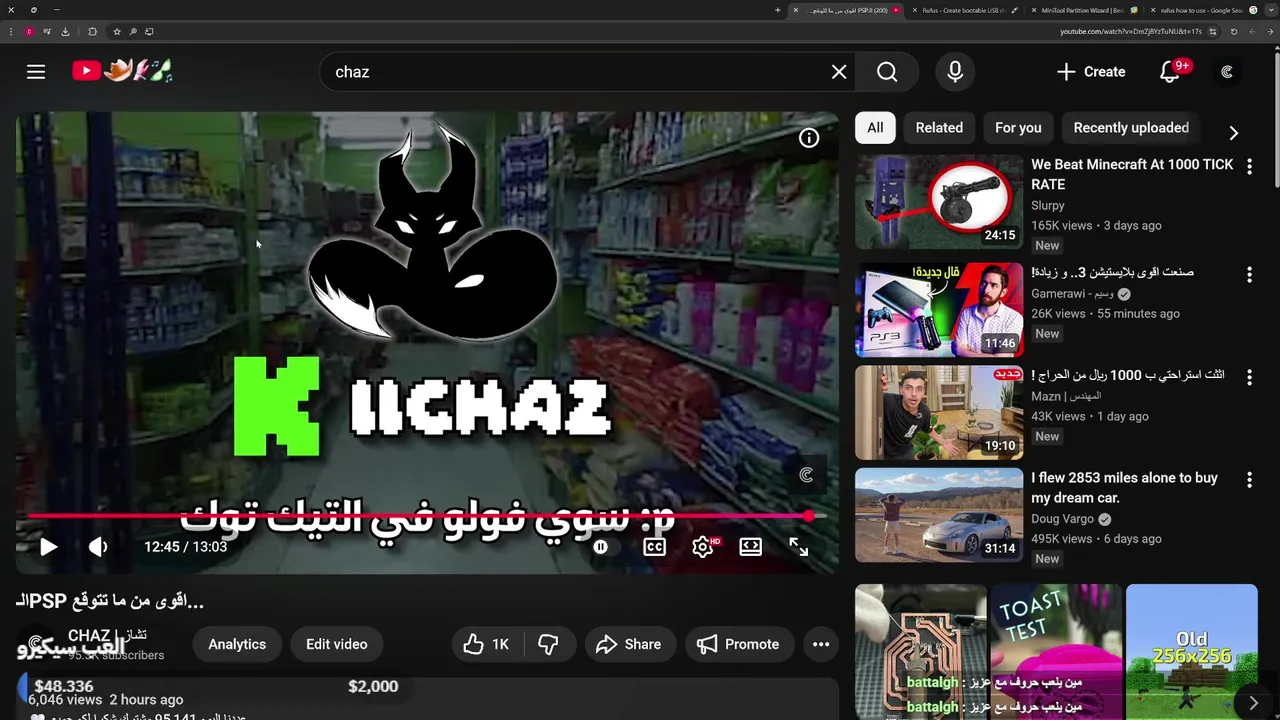Image resolution: width=1280 pixels, height=720 pixels.
Task: Like the video with thumbs up
Action: (x=487, y=645)
